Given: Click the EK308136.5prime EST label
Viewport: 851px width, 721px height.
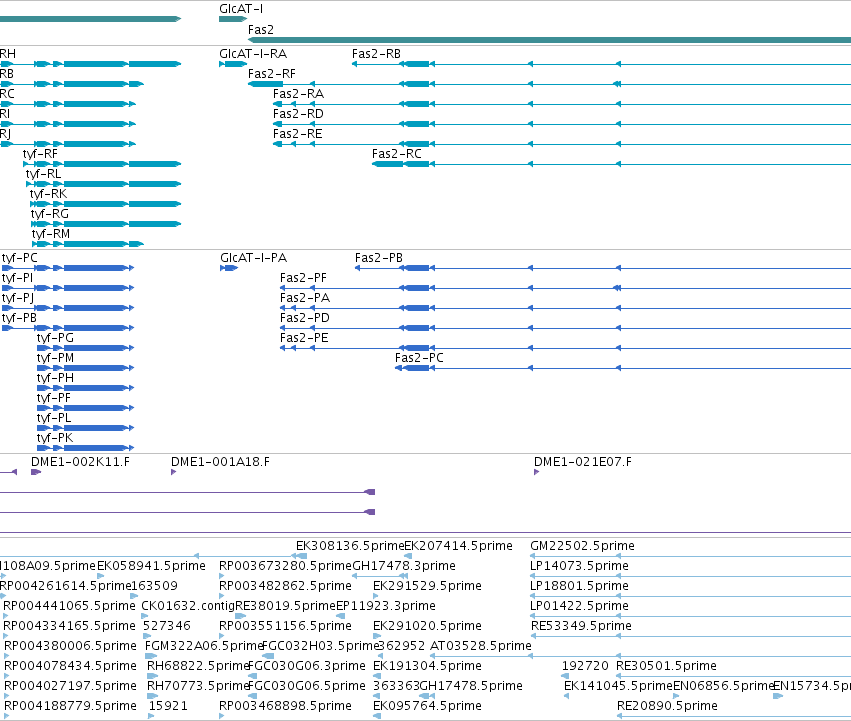Looking at the screenshot, I should (x=350, y=546).
